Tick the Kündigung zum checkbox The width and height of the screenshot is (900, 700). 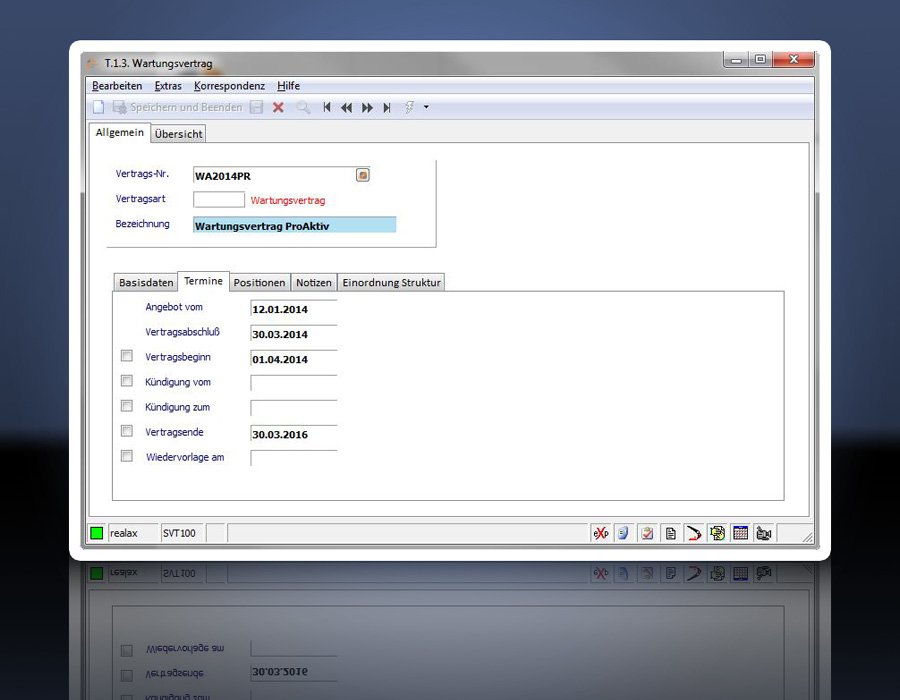[127, 406]
